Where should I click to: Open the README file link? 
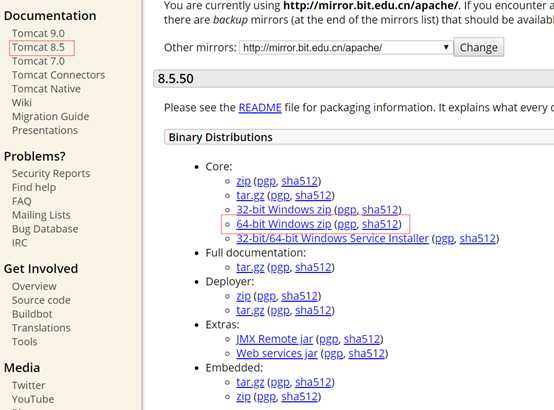pyautogui.click(x=260, y=107)
